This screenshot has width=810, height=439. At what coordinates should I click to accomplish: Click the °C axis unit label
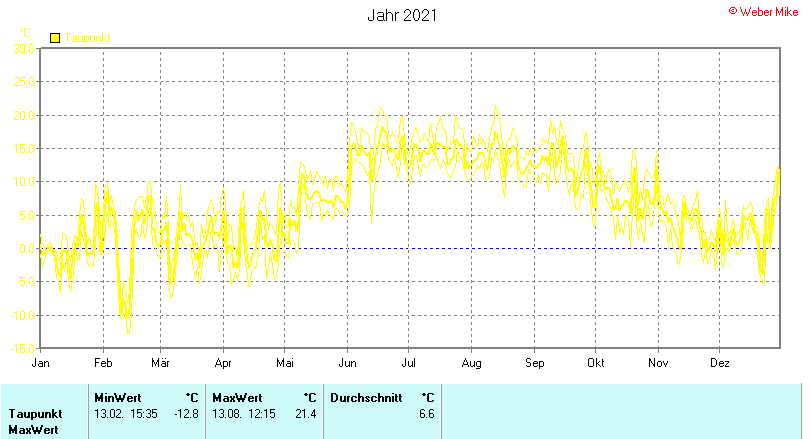tap(25, 33)
